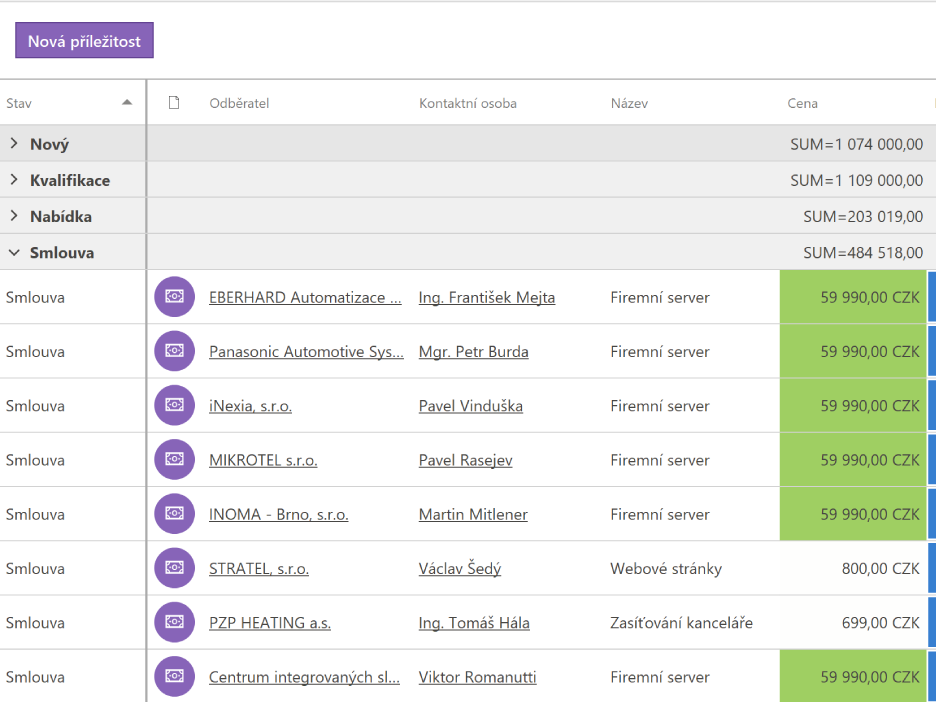Open contact Mgr. Petr Burda
The width and height of the screenshot is (936, 702).
473,352
